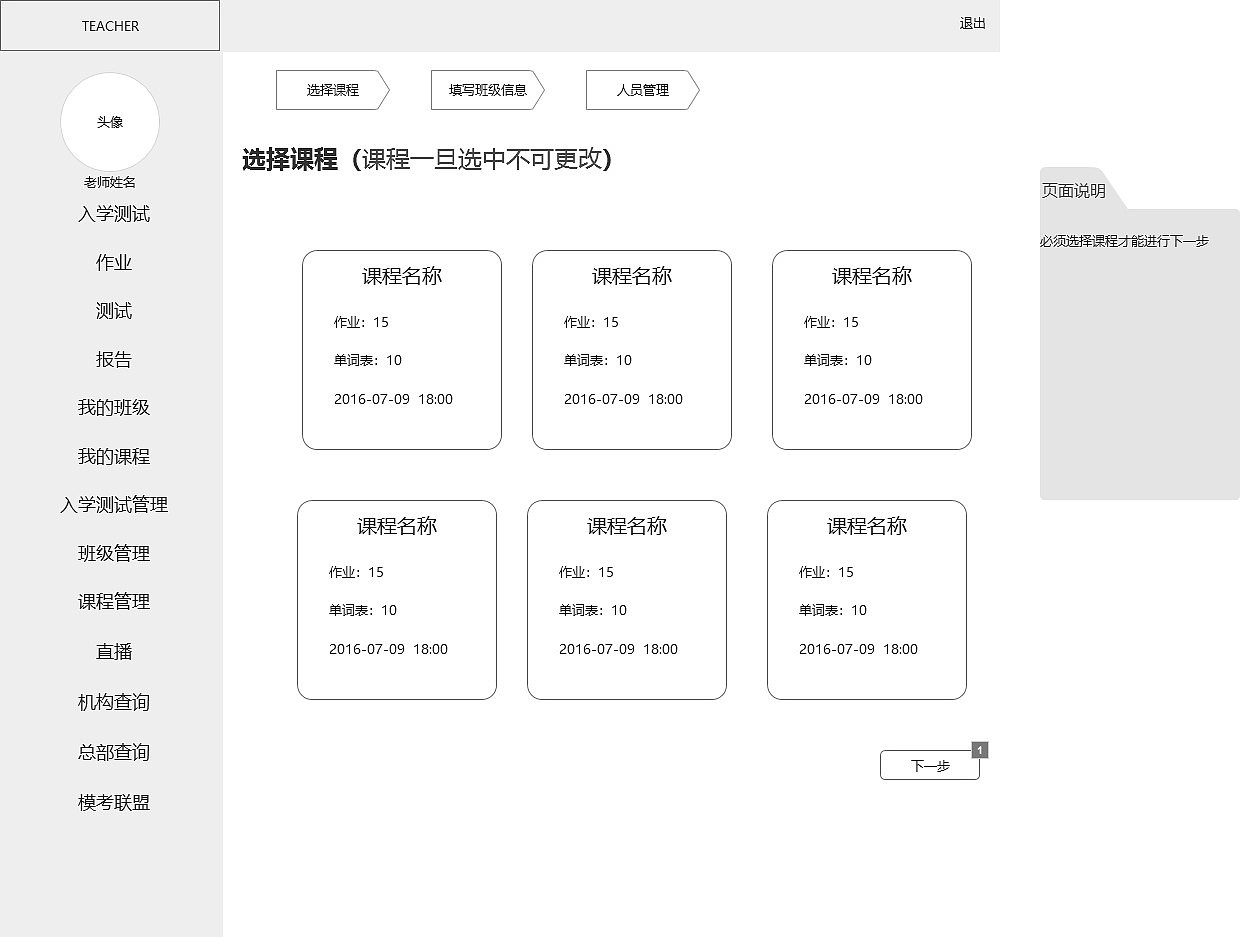This screenshot has width=1240, height=937.
Task: Click the 下一步 button
Action: point(929,765)
